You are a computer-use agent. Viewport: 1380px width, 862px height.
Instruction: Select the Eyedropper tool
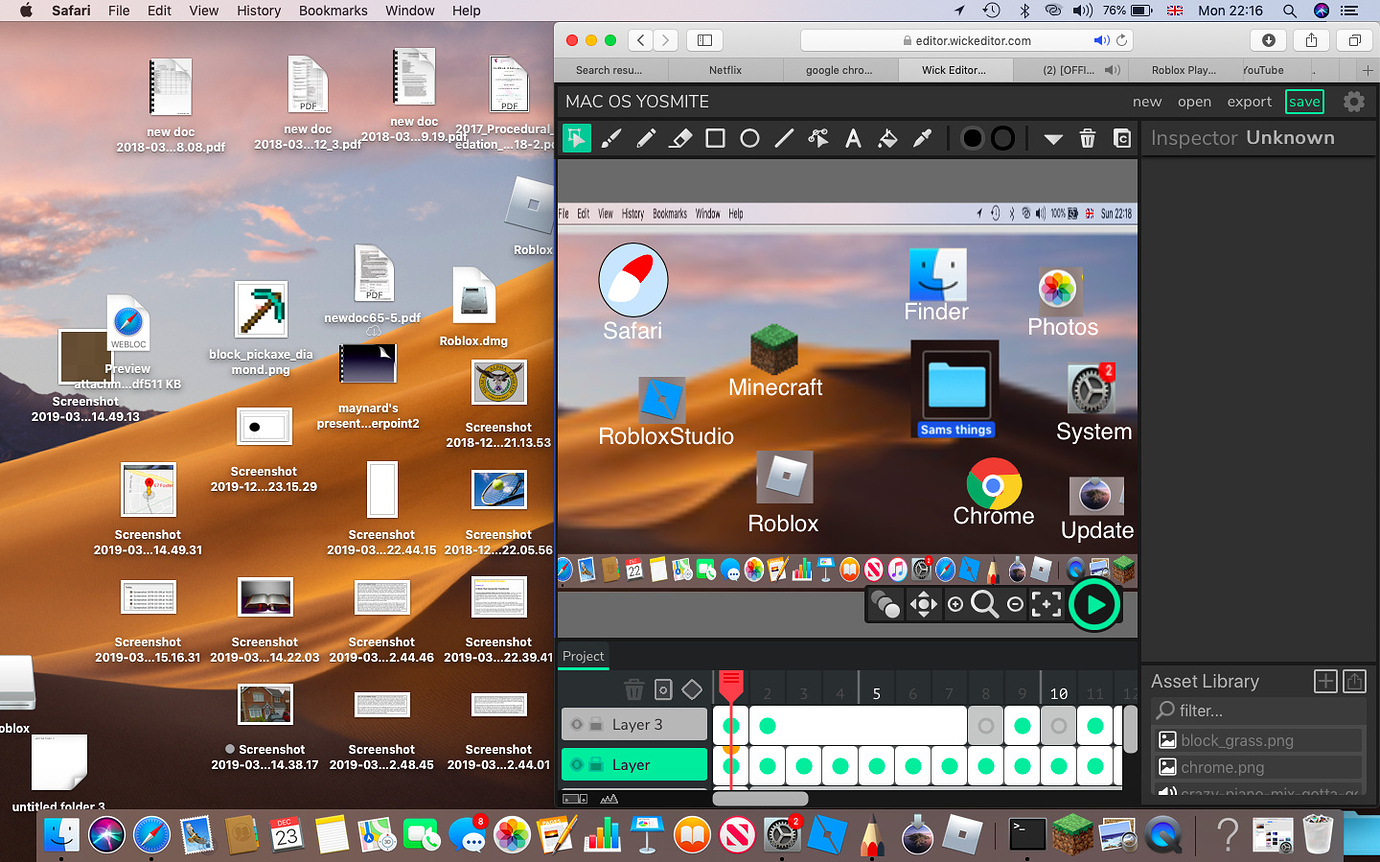(922, 138)
